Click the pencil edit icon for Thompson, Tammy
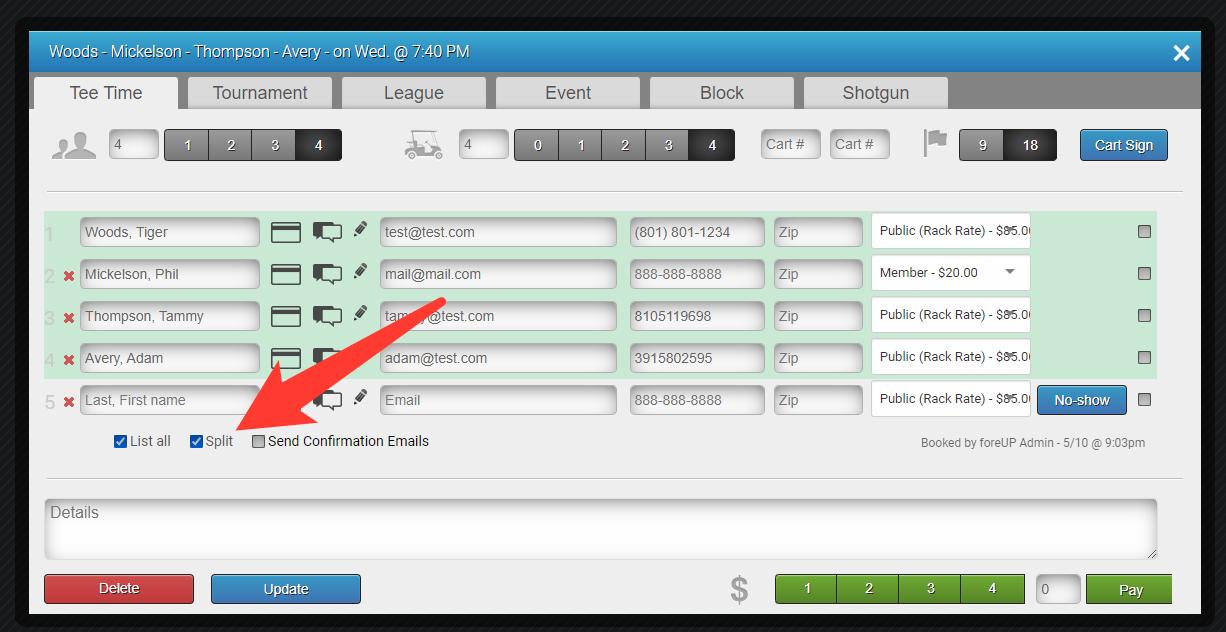Screen dimensions: 1226x632 click(361, 315)
